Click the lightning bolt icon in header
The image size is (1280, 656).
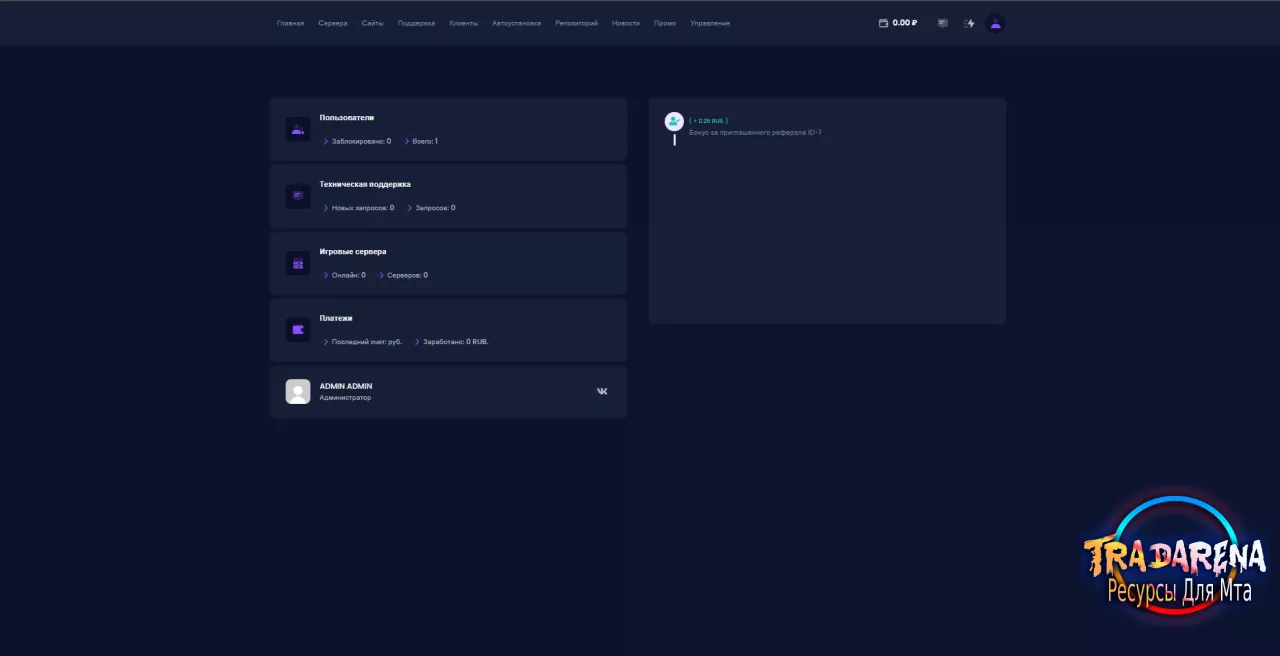[969, 23]
